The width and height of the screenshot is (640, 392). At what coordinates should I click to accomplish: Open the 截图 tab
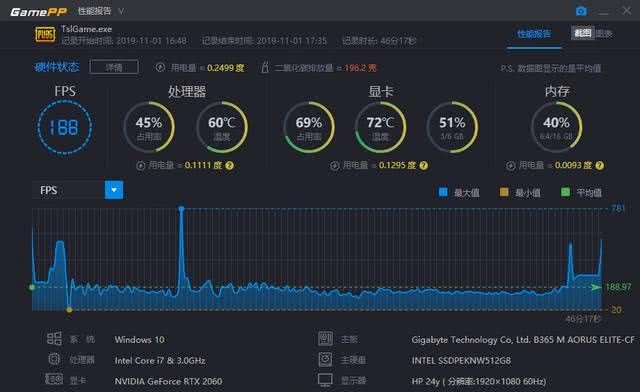[x=582, y=33]
